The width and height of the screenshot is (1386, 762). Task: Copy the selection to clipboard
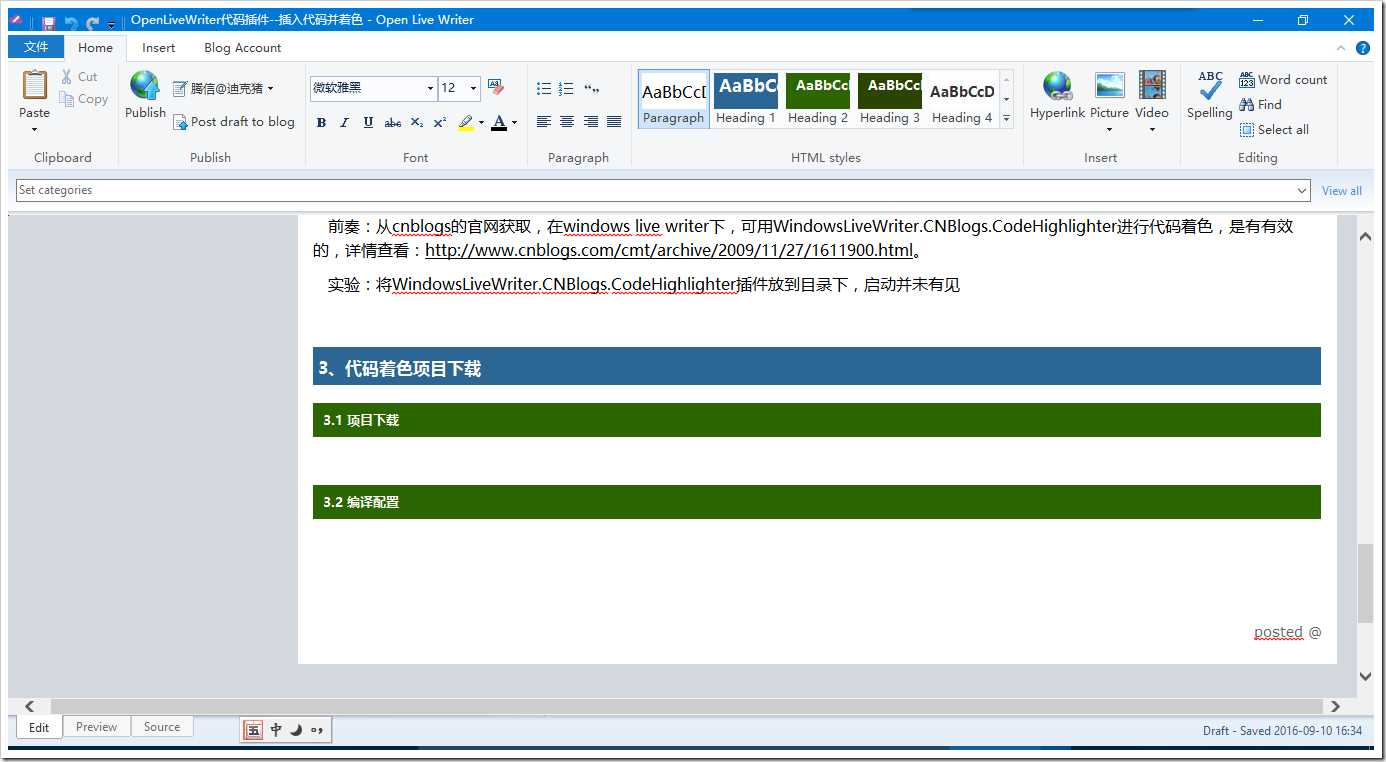84,99
